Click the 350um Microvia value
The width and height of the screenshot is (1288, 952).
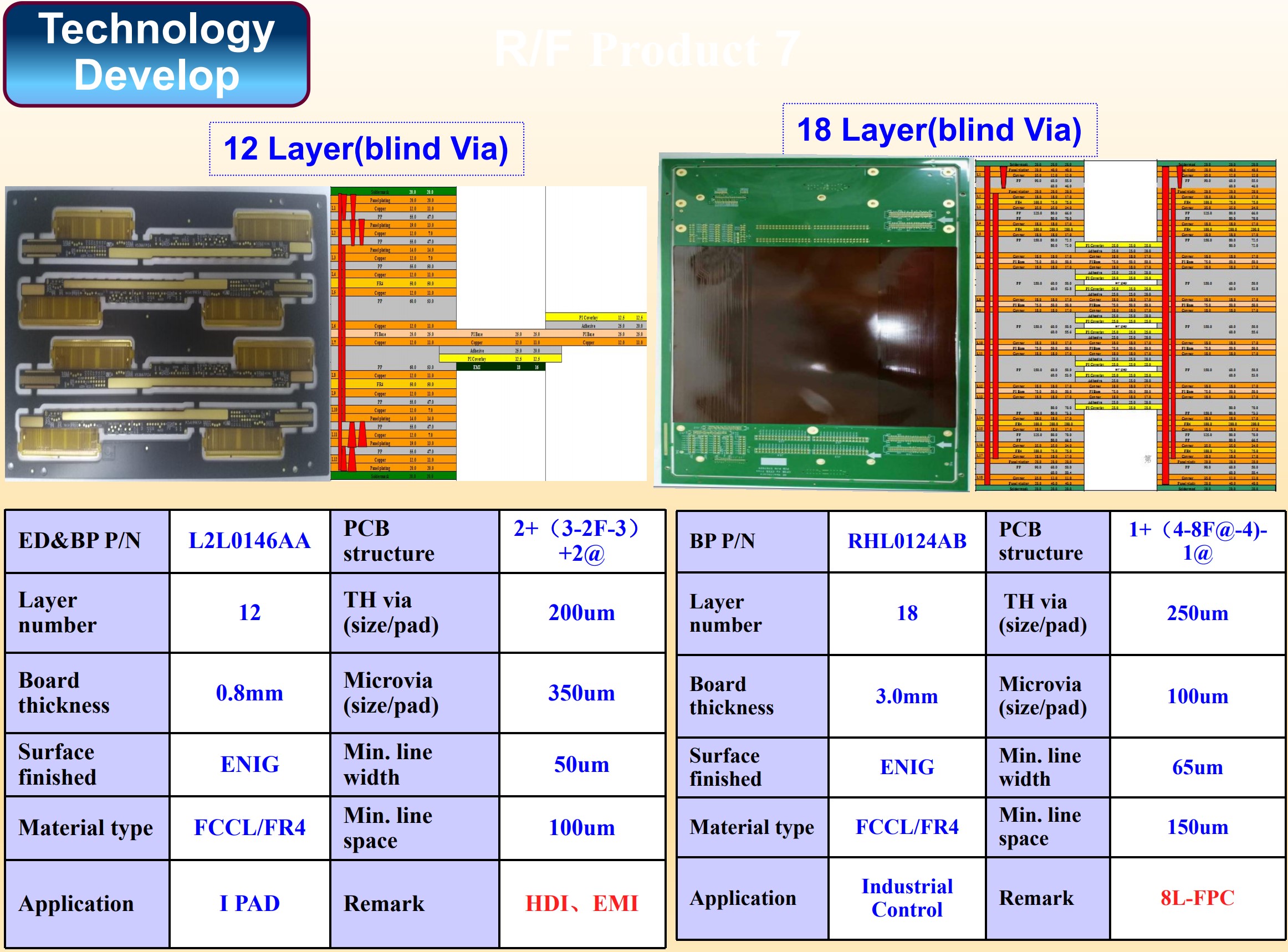click(x=581, y=693)
